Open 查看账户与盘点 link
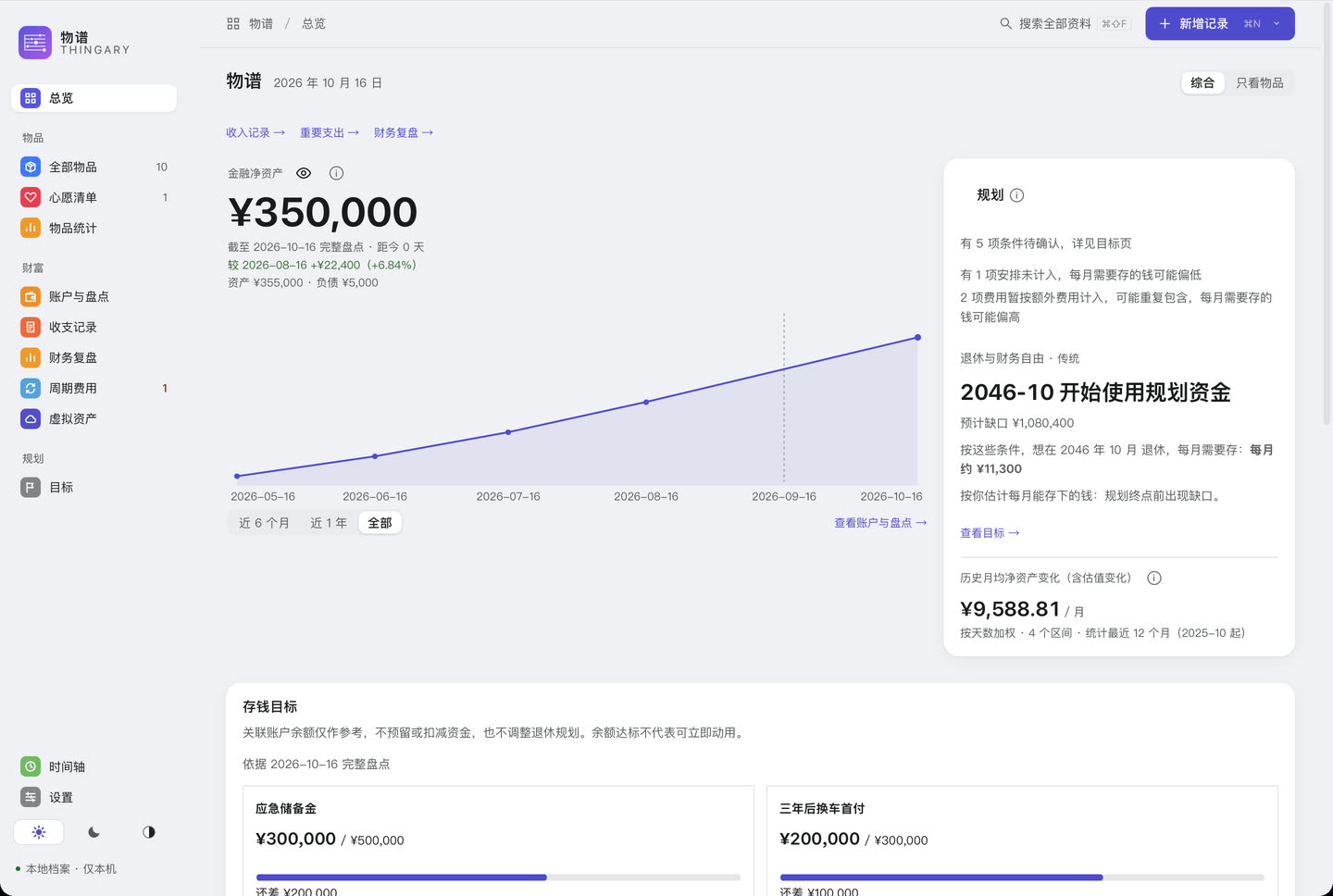 [880, 523]
